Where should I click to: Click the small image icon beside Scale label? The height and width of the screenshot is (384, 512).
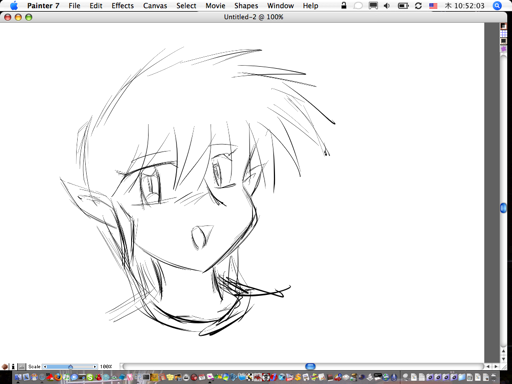pos(21,366)
